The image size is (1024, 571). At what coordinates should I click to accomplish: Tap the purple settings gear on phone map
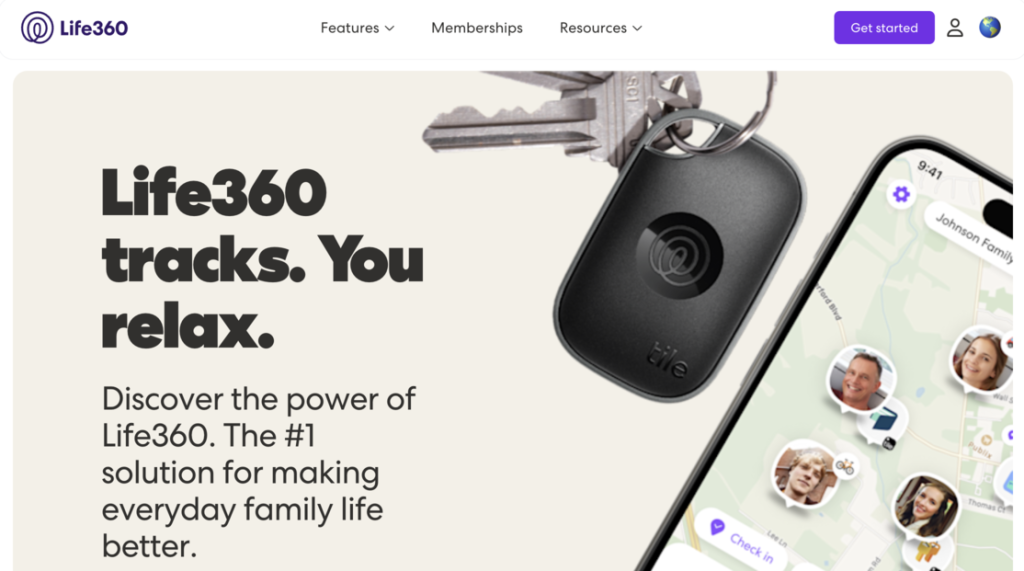point(901,194)
